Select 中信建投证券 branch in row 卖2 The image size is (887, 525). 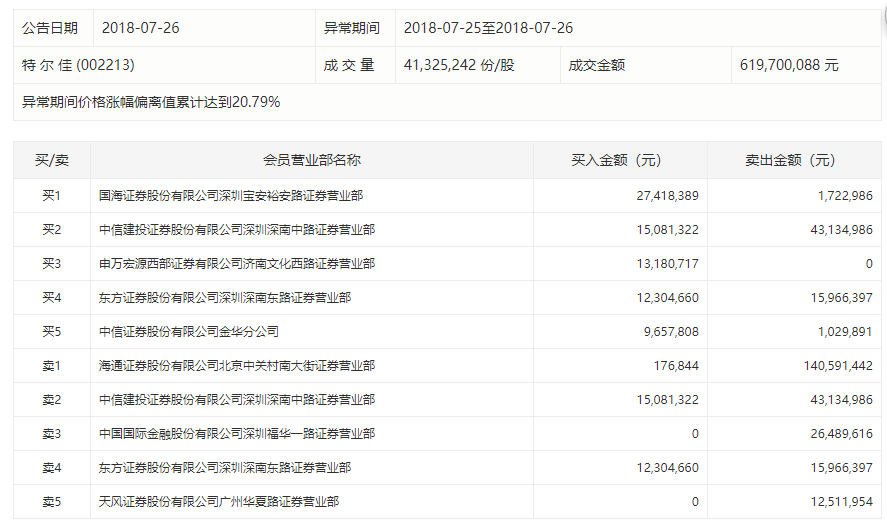point(237,400)
